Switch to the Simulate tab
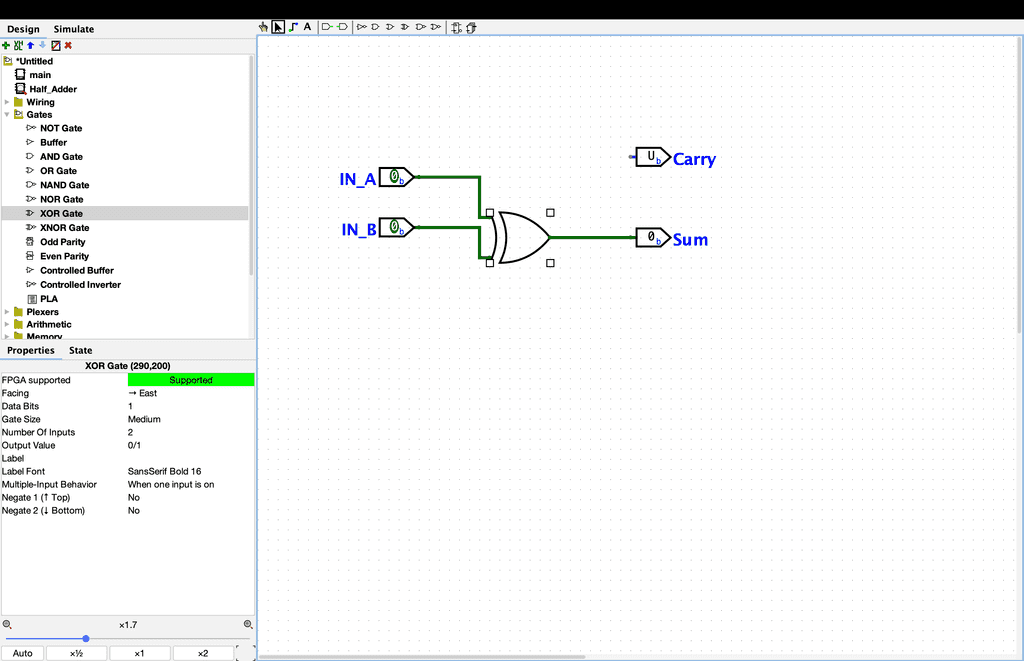Image resolution: width=1024 pixels, height=661 pixels. [74, 29]
